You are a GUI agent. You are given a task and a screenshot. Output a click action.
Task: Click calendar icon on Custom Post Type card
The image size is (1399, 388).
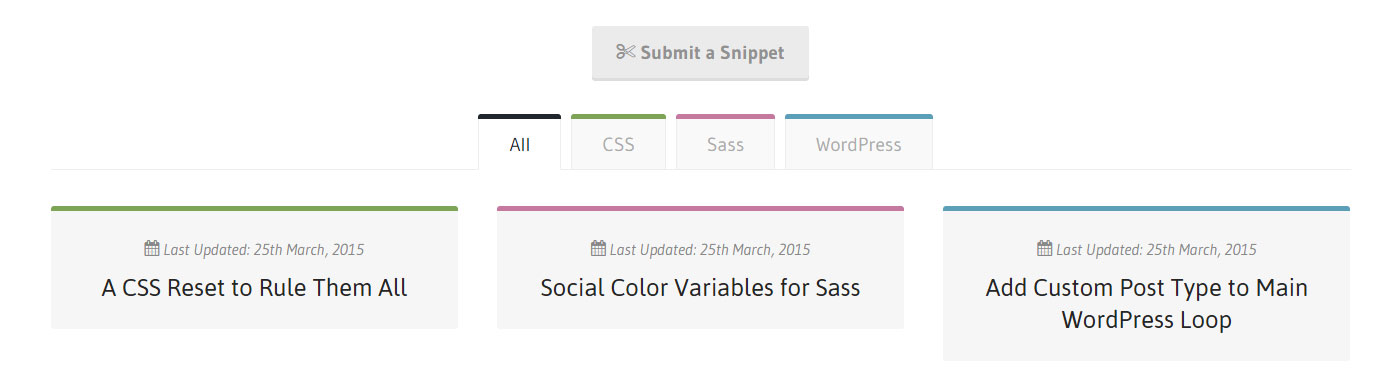coord(1044,248)
